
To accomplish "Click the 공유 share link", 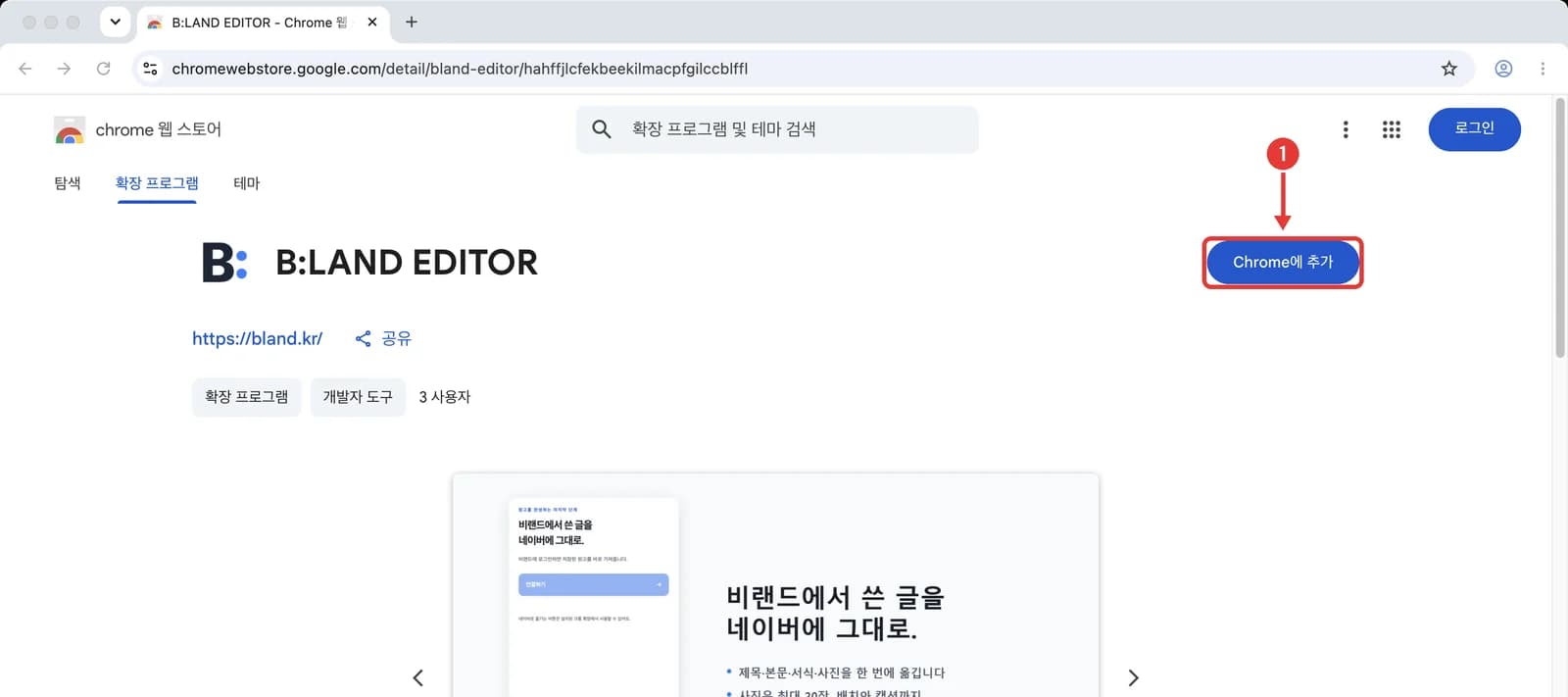I will tap(383, 338).
